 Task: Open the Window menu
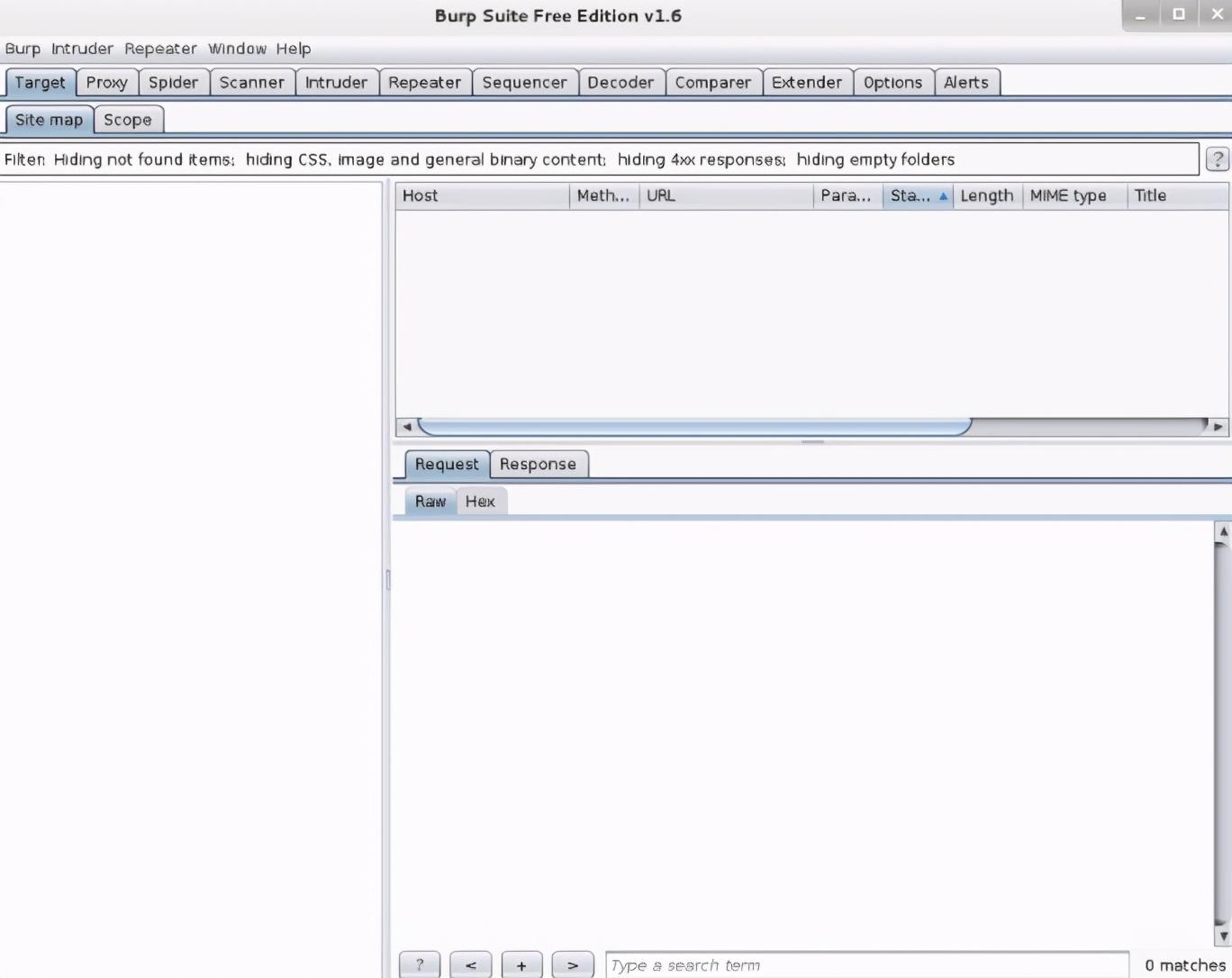[238, 49]
